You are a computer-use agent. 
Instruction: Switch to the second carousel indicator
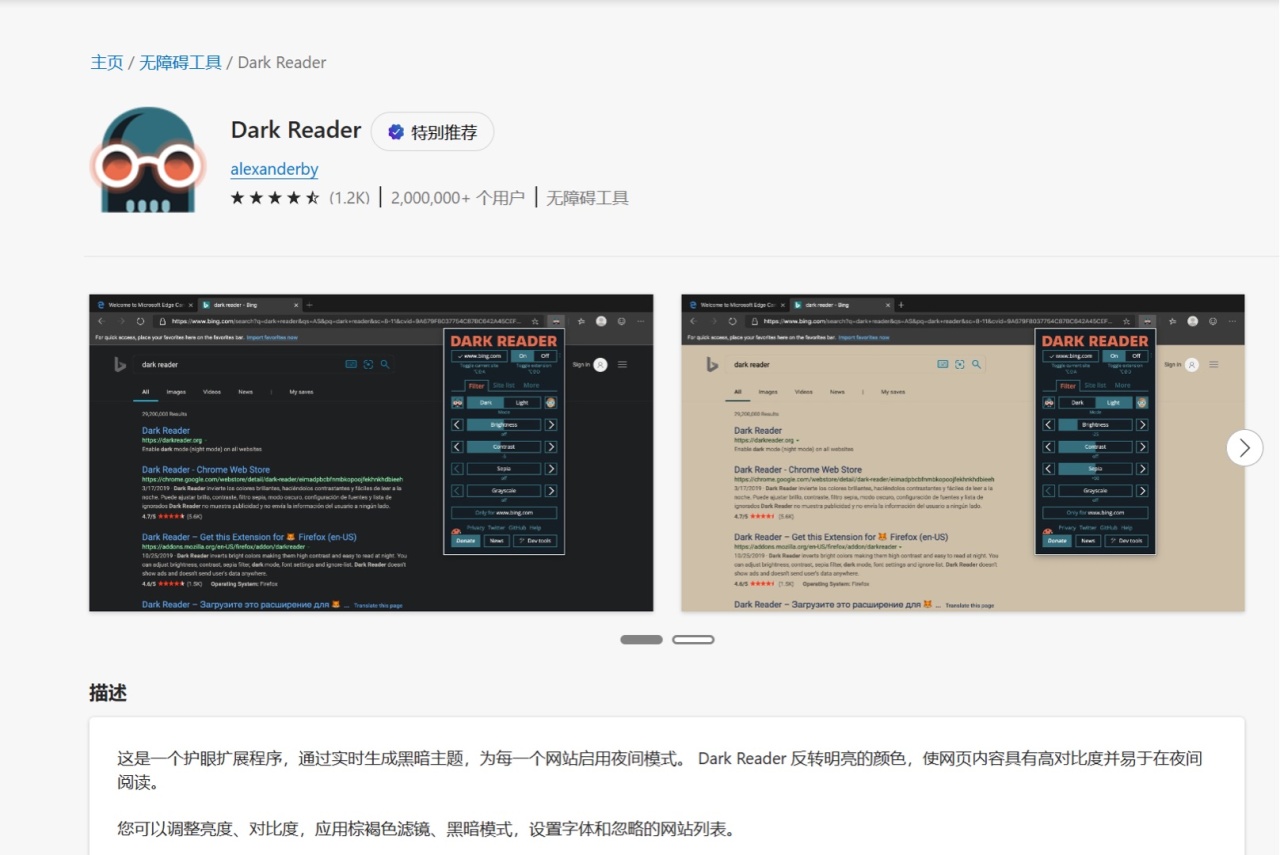[x=693, y=639]
